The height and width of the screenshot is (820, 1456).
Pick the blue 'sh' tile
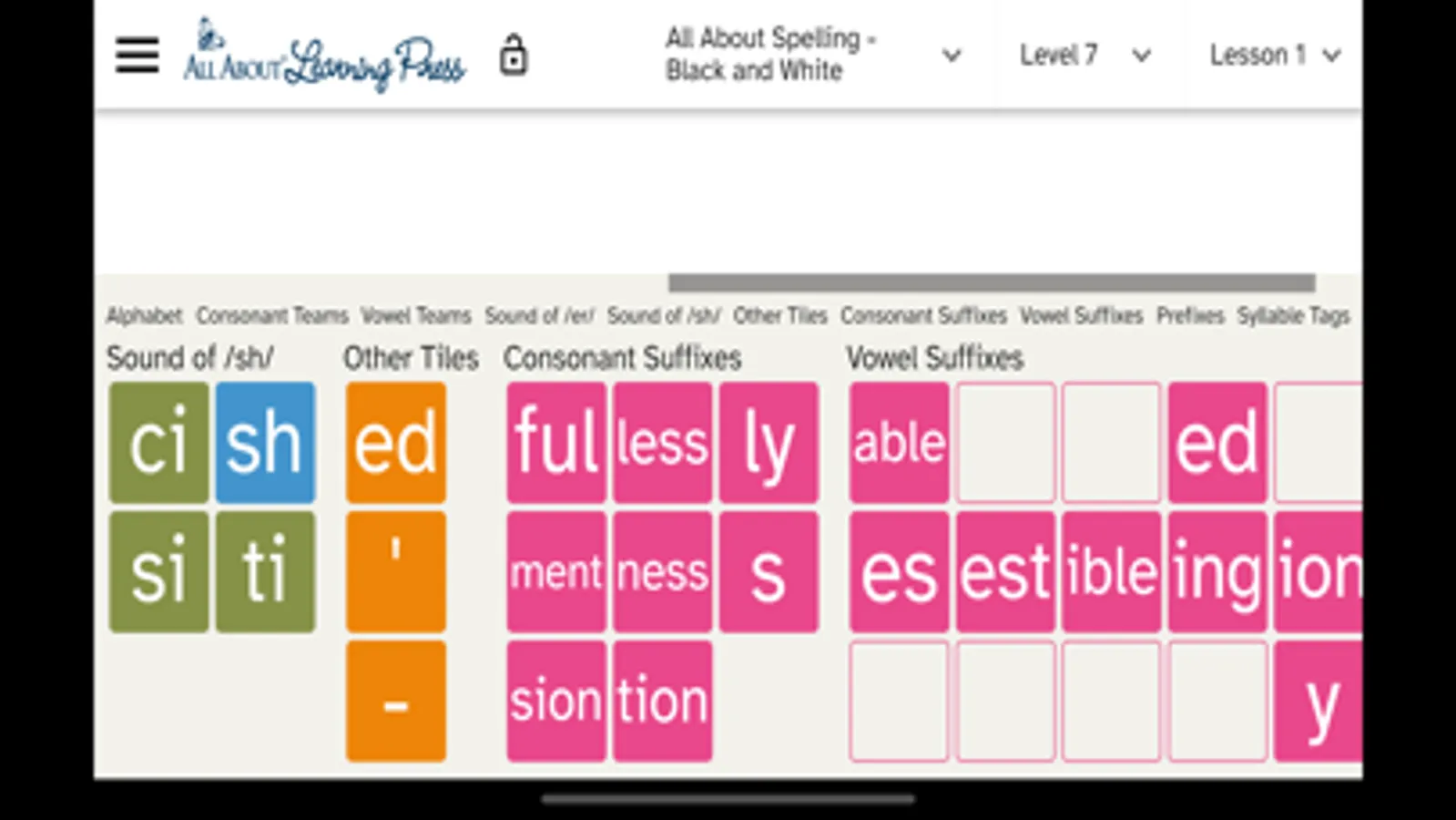pos(265,443)
